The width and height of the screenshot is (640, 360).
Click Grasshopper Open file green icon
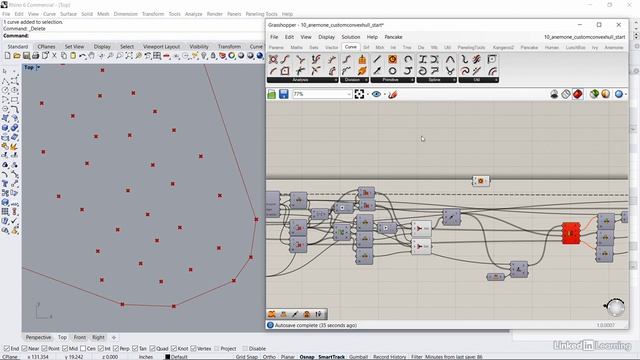(272, 94)
